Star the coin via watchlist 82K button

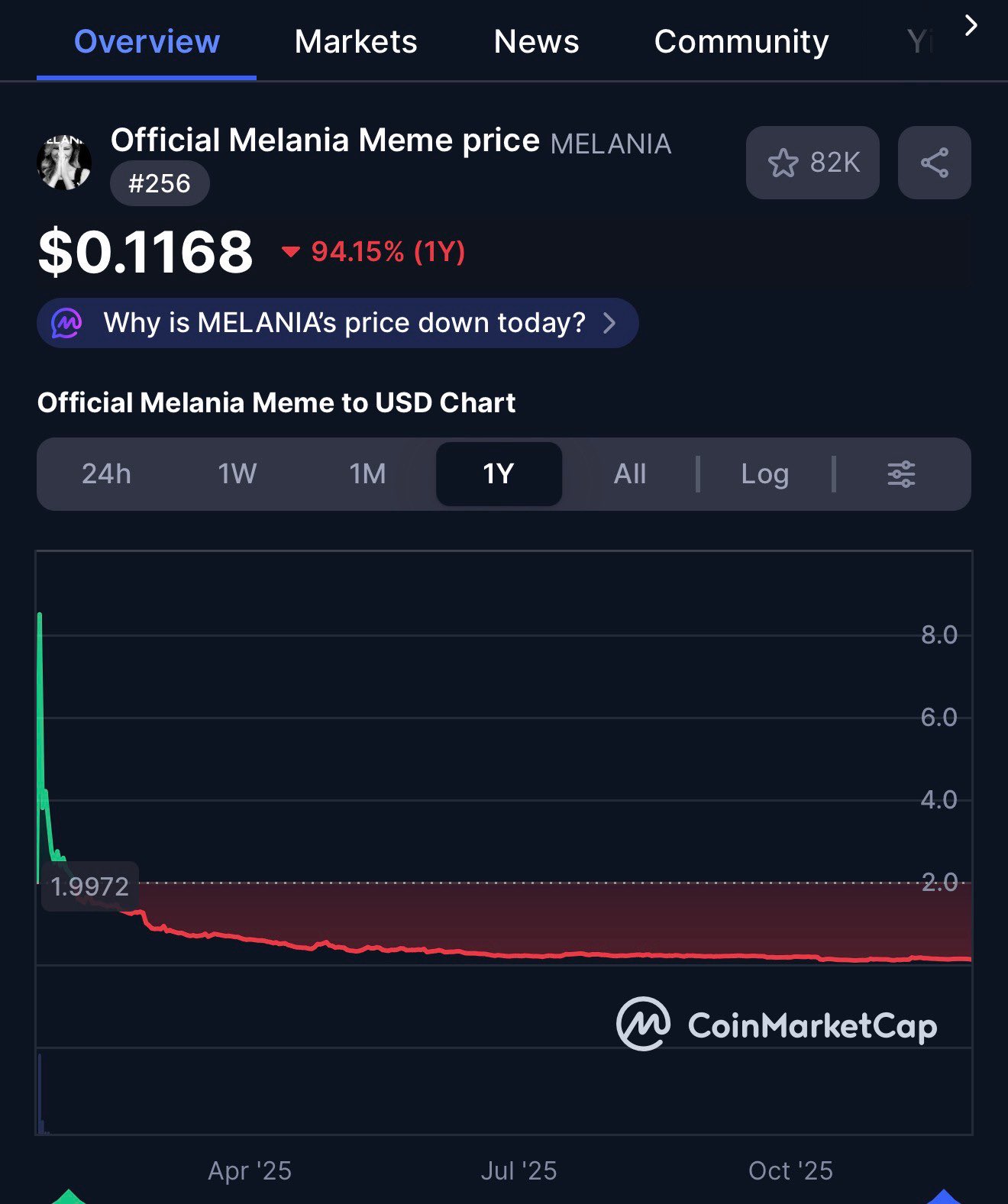[x=813, y=163]
